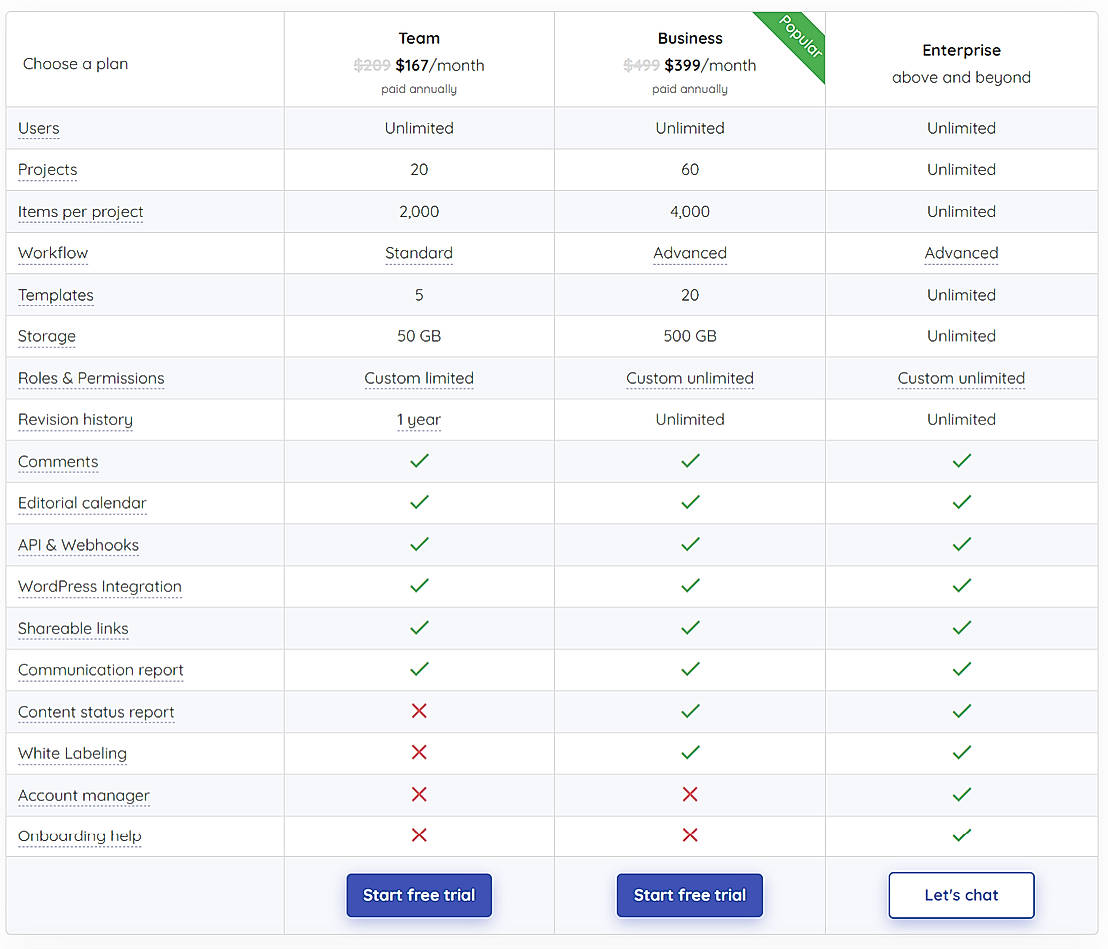This screenshot has width=1108, height=949.
Task: Click the Content status report label
Action: tap(96, 712)
